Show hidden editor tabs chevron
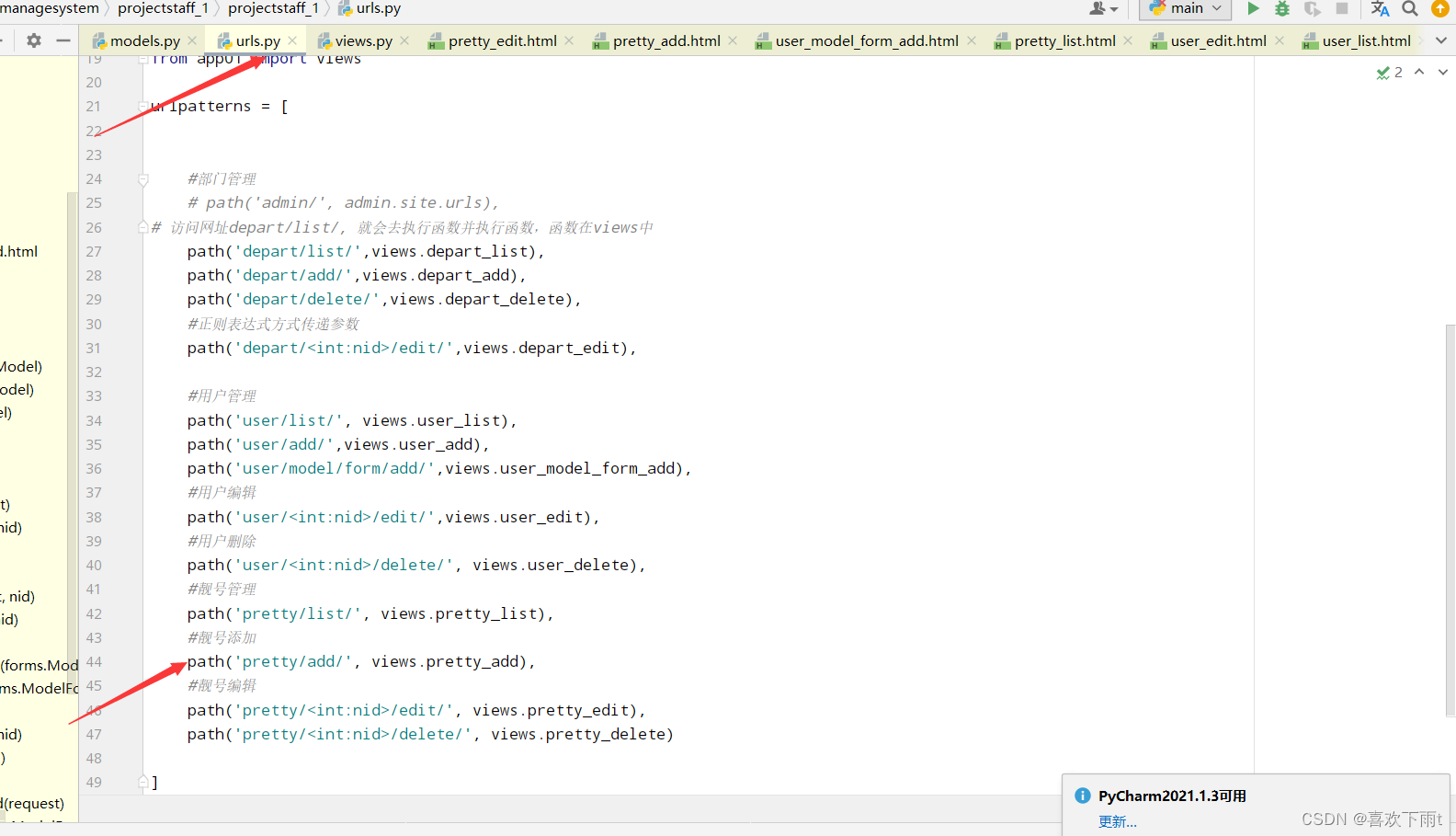 (x=1441, y=40)
